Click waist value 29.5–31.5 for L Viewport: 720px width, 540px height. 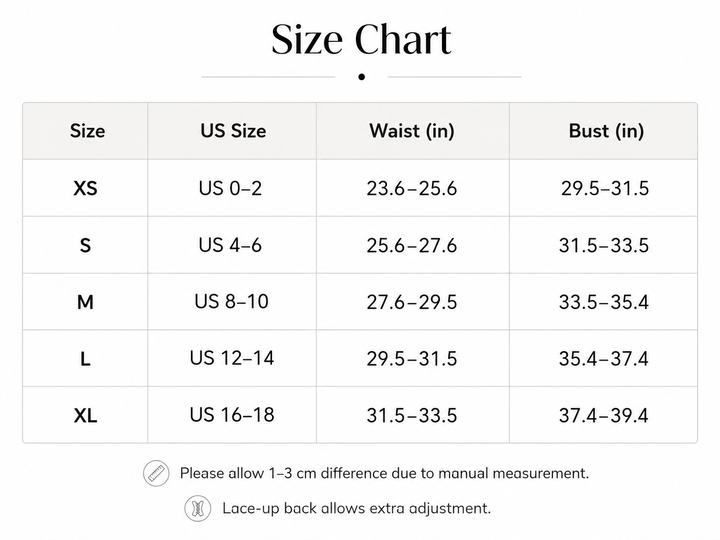tap(412, 359)
